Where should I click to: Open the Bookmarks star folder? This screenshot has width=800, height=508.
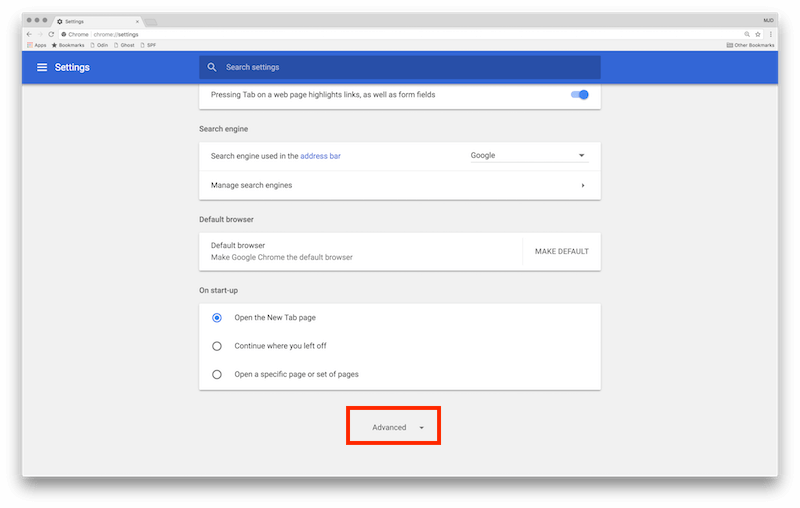coord(68,45)
